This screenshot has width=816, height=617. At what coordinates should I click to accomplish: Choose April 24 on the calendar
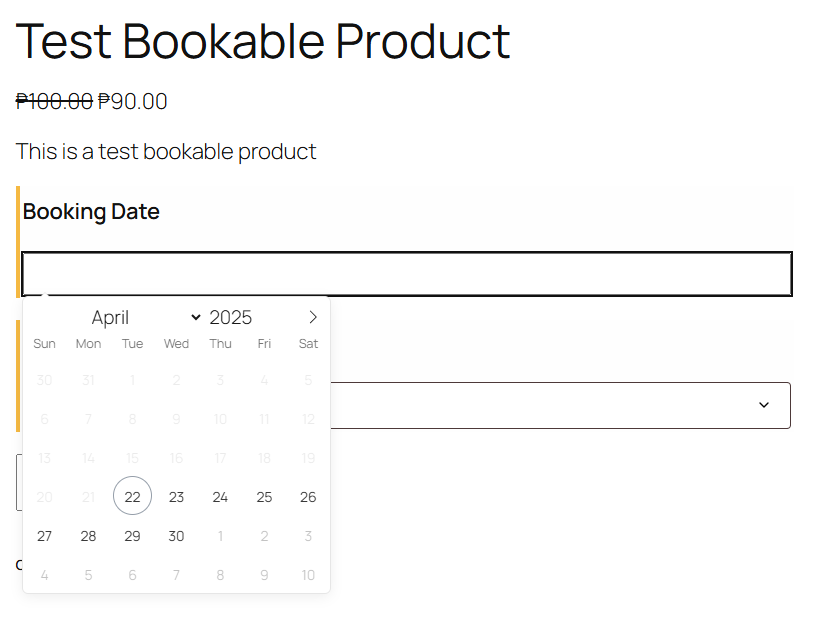pos(220,497)
